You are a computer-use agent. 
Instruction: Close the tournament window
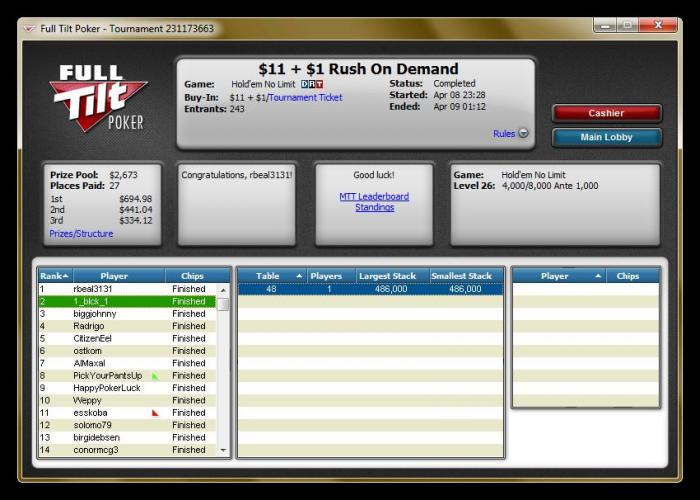coord(658,25)
